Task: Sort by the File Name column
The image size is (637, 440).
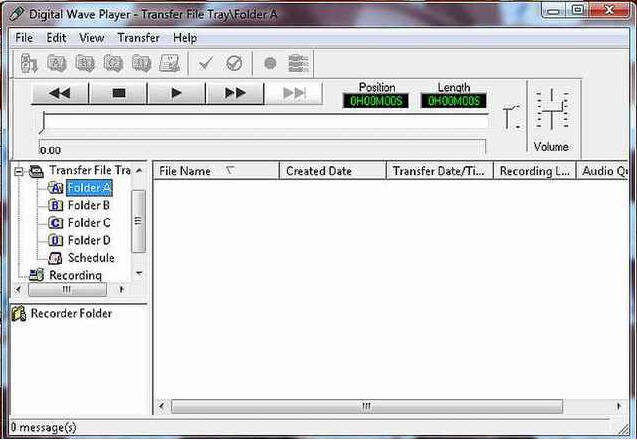Action: click(x=216, y=171)
